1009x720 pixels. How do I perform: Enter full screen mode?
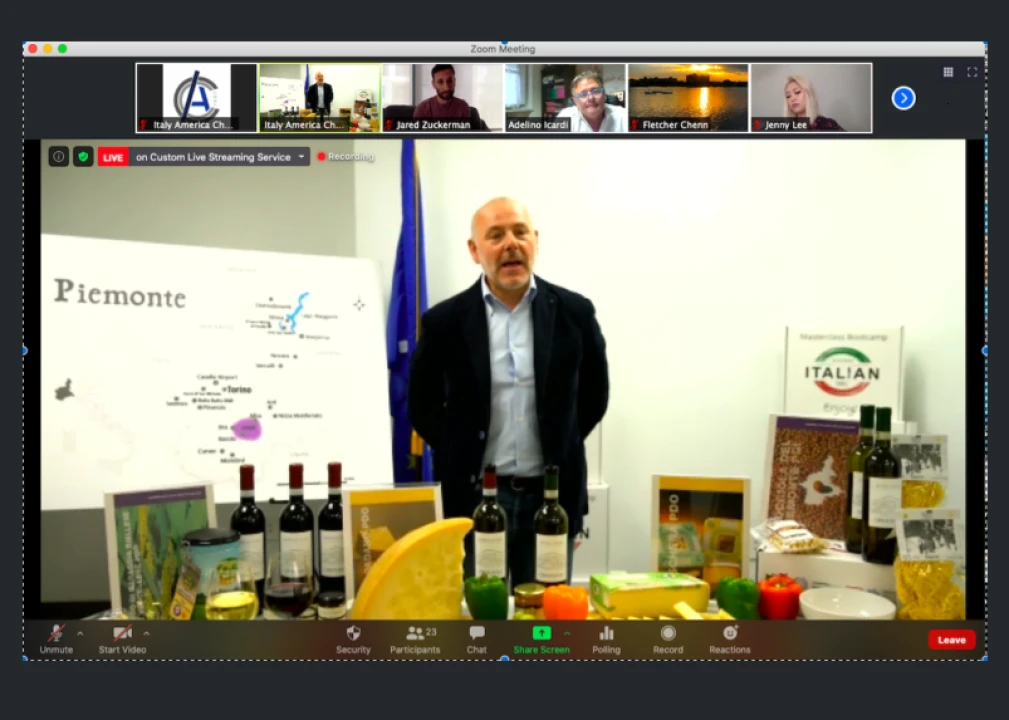(971, 72)
